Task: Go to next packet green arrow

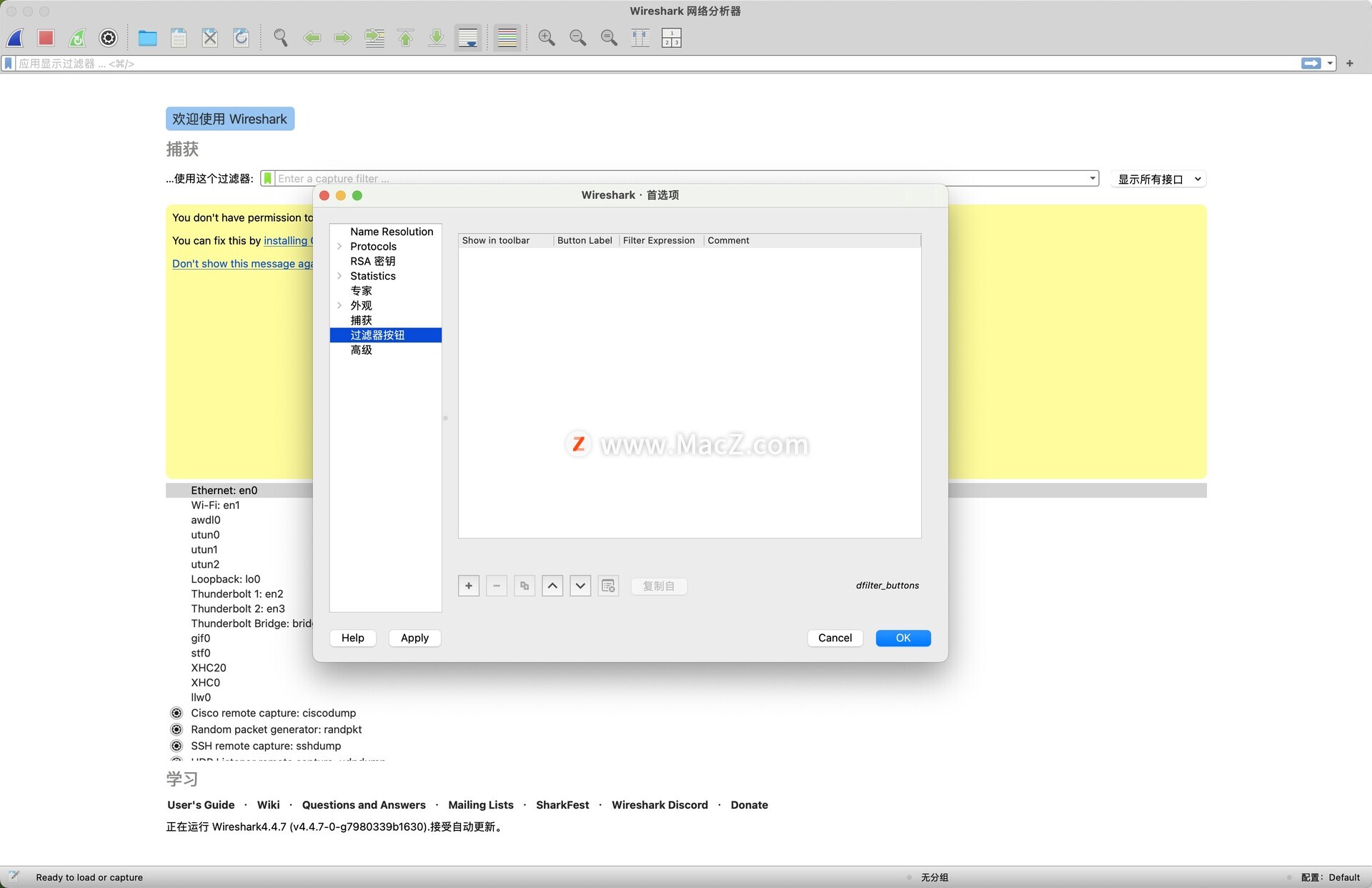Action: pos(343,38)
